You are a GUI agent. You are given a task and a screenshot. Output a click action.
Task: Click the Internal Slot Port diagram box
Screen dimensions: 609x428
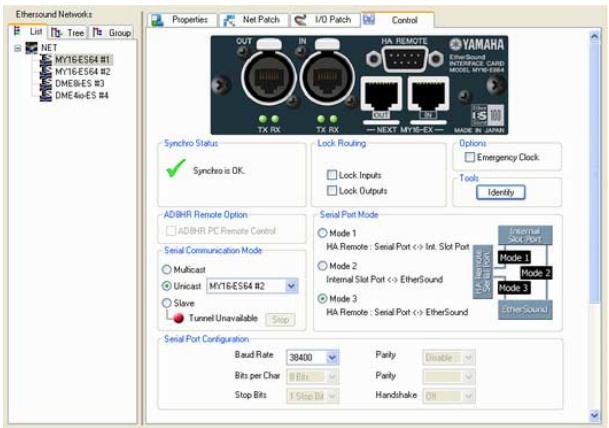[525, 235]
